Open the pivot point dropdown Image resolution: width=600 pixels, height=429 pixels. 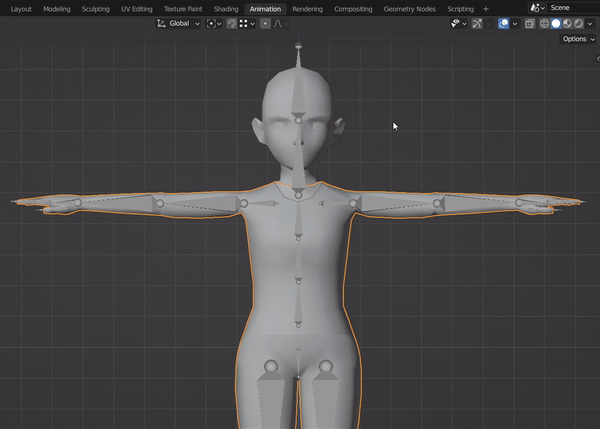214,23
